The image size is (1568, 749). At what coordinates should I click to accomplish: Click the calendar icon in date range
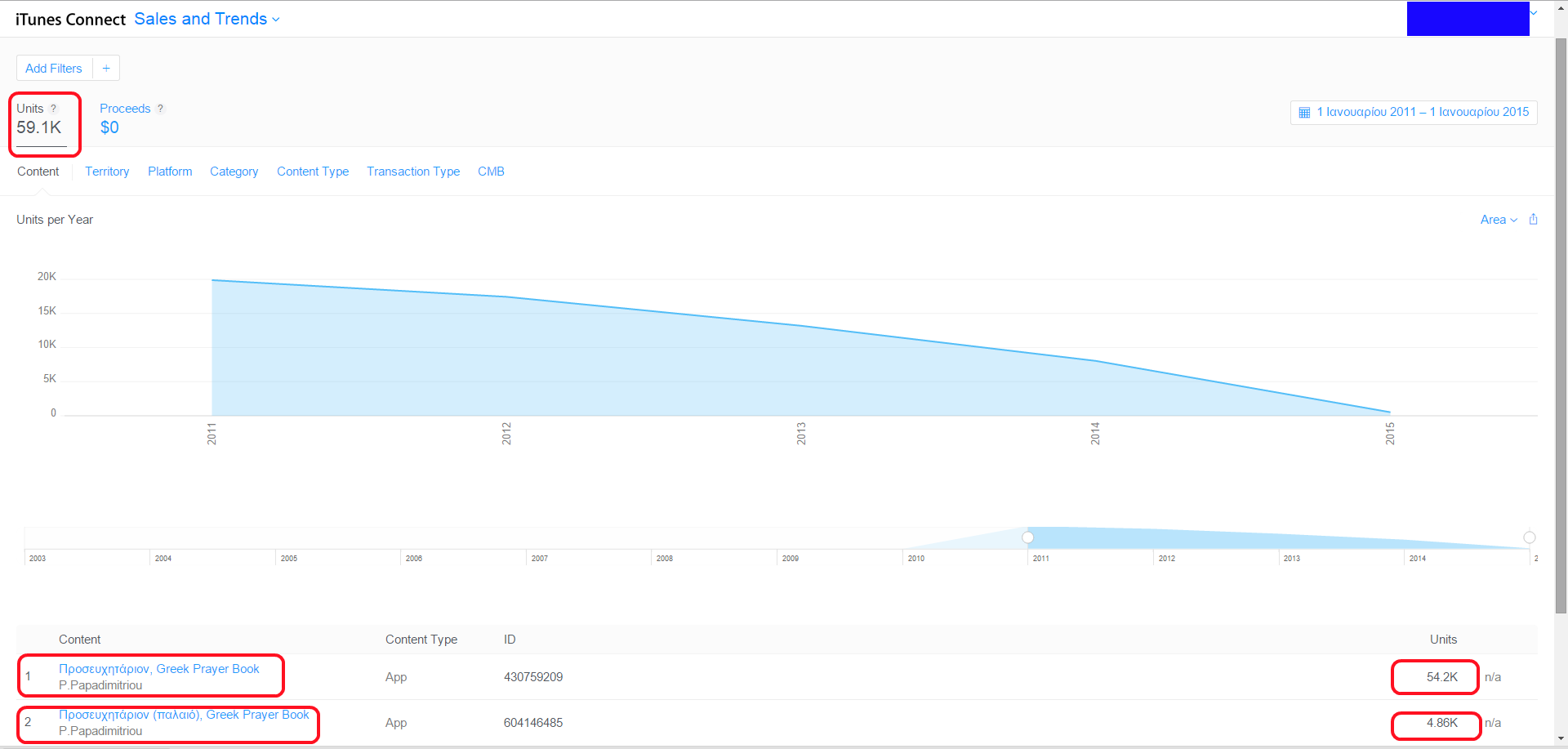click(x=1304, y=113)
